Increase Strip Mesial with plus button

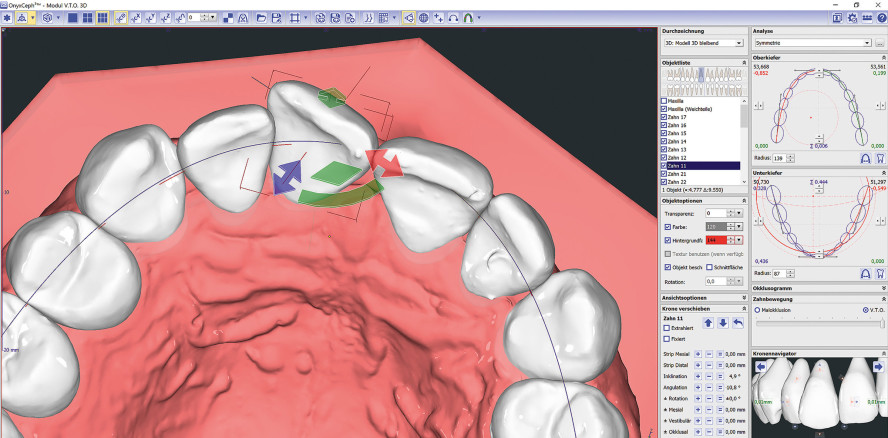point(698,354)
